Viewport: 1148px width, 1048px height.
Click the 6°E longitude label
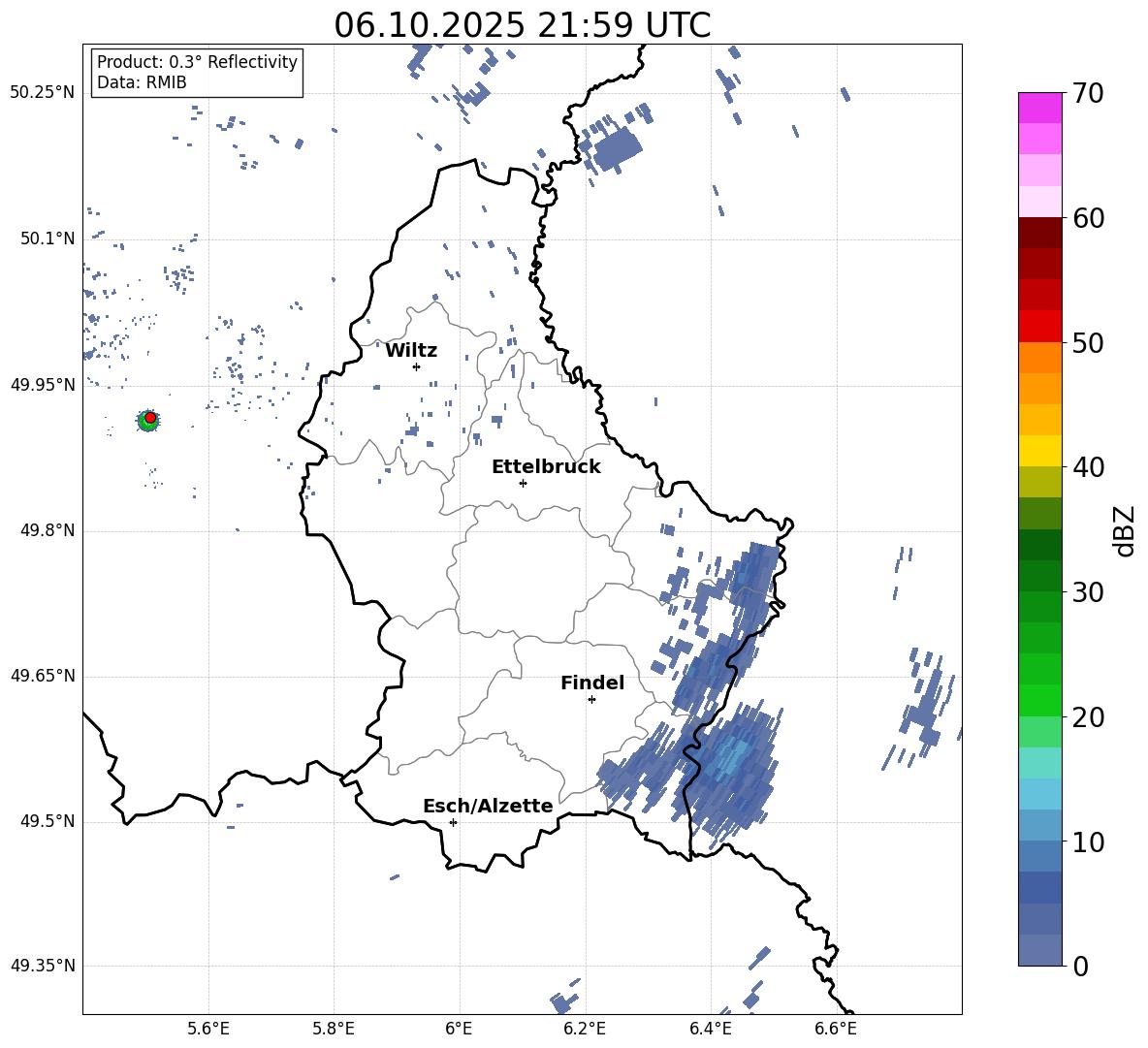coord(459,1029)
